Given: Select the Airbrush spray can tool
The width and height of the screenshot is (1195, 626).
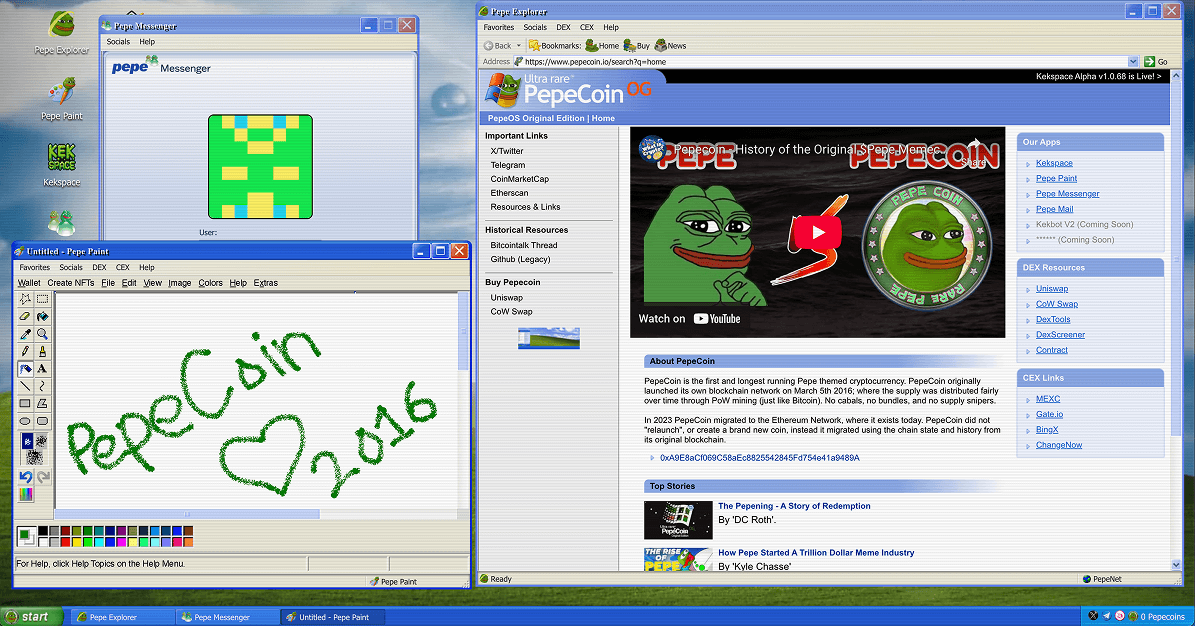Looking at the screenshot, I should pyautogui.click(x=25, y=368).
